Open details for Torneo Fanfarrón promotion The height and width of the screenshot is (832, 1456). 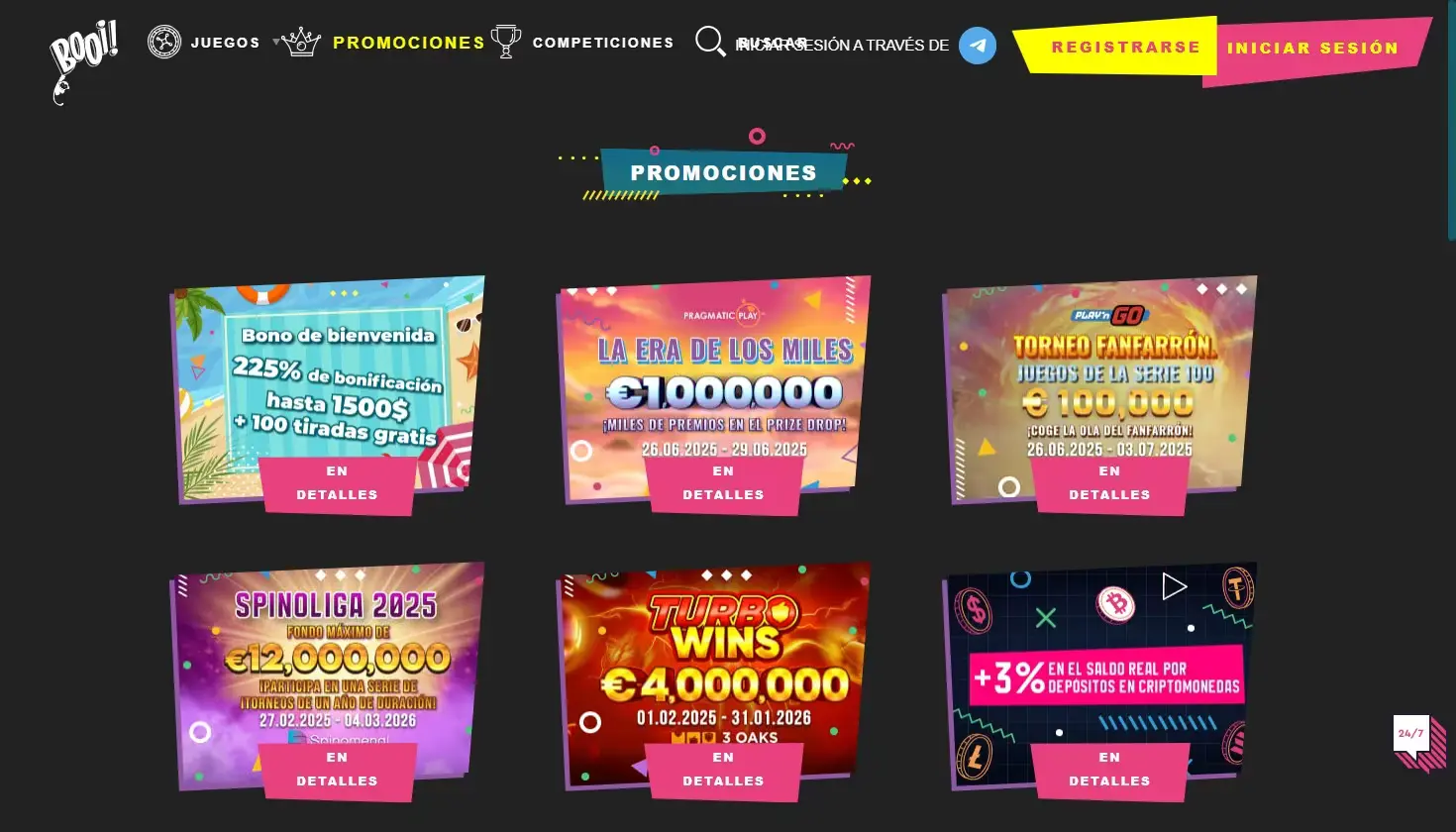(1109, 484)
